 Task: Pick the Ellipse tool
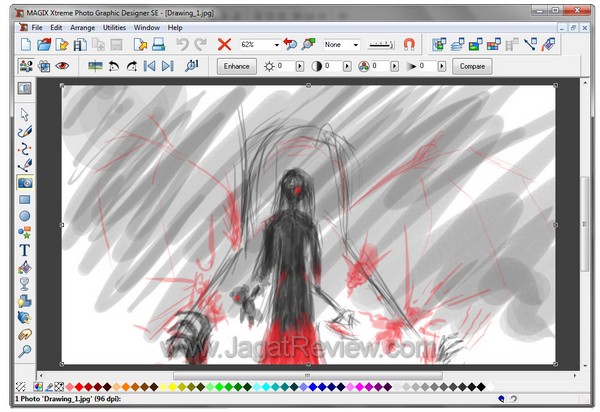click(x=25, y=216)
